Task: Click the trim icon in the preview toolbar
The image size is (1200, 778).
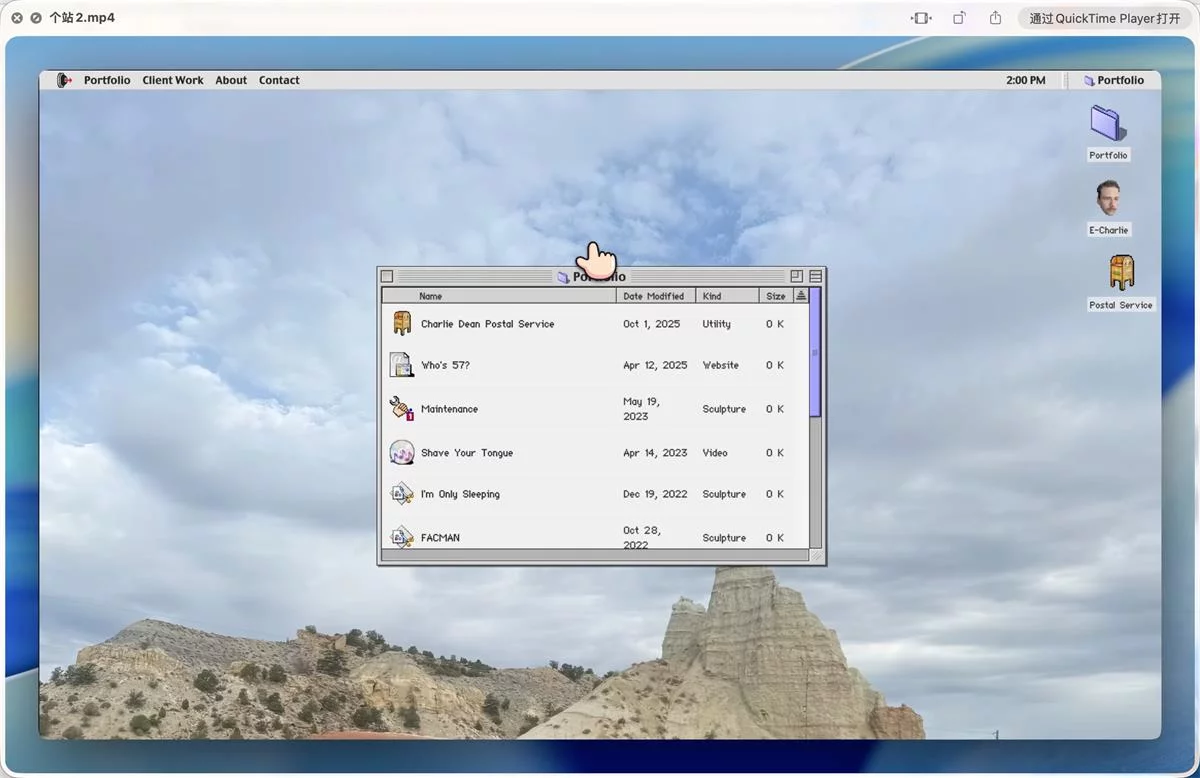Action: pyautogui.click(x=921, y=18)
